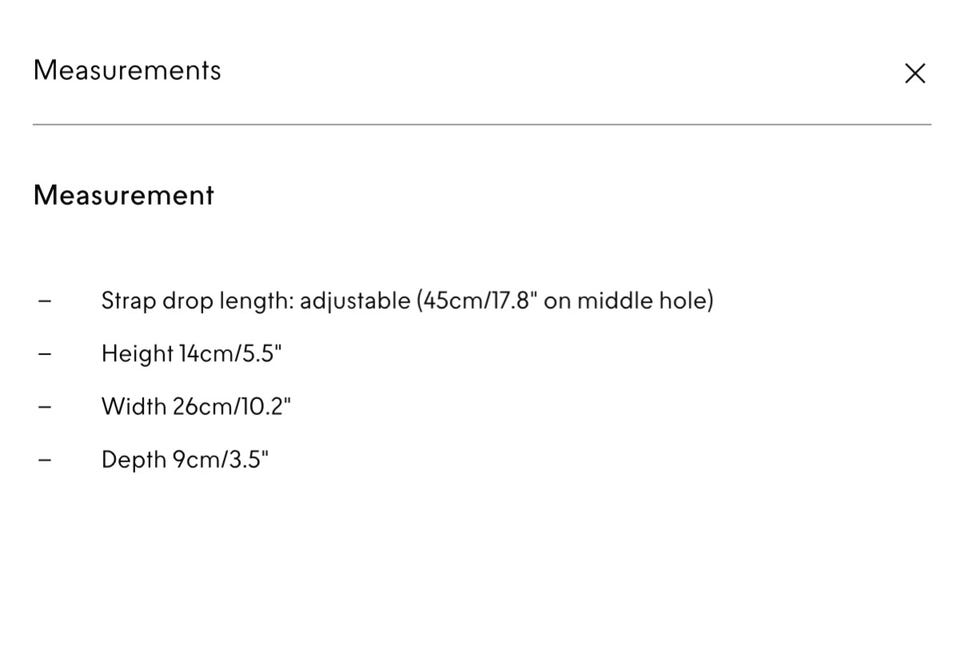
Task: Click the Measurement subheading
Action: pyautogui.click(x=123, y=195)
